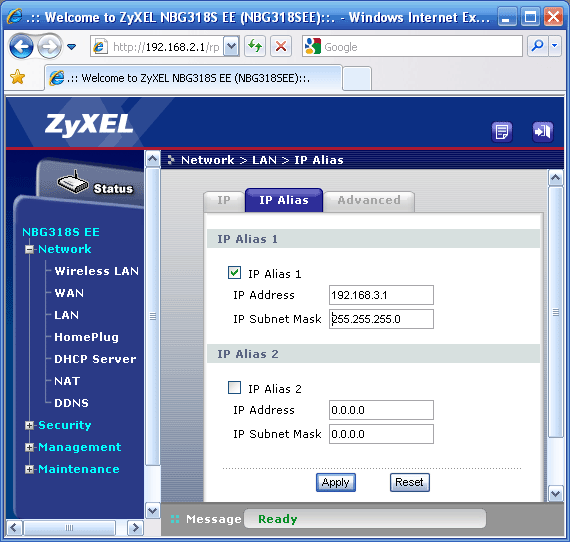Open the recent pages dropdown arrow

click(72, 47)
